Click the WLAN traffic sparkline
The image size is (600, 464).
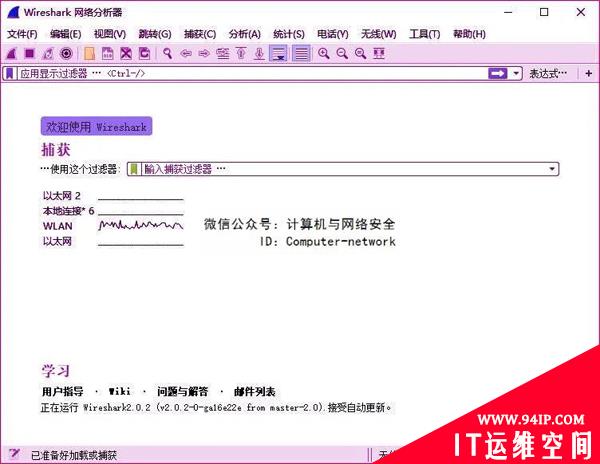140,226
